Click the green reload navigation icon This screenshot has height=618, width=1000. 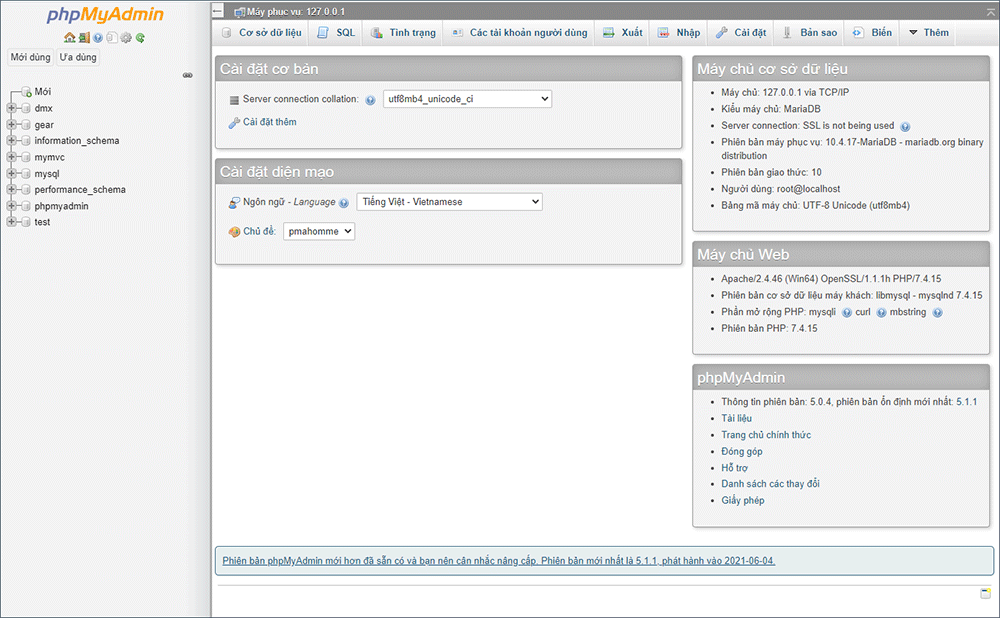click(140, 38)
